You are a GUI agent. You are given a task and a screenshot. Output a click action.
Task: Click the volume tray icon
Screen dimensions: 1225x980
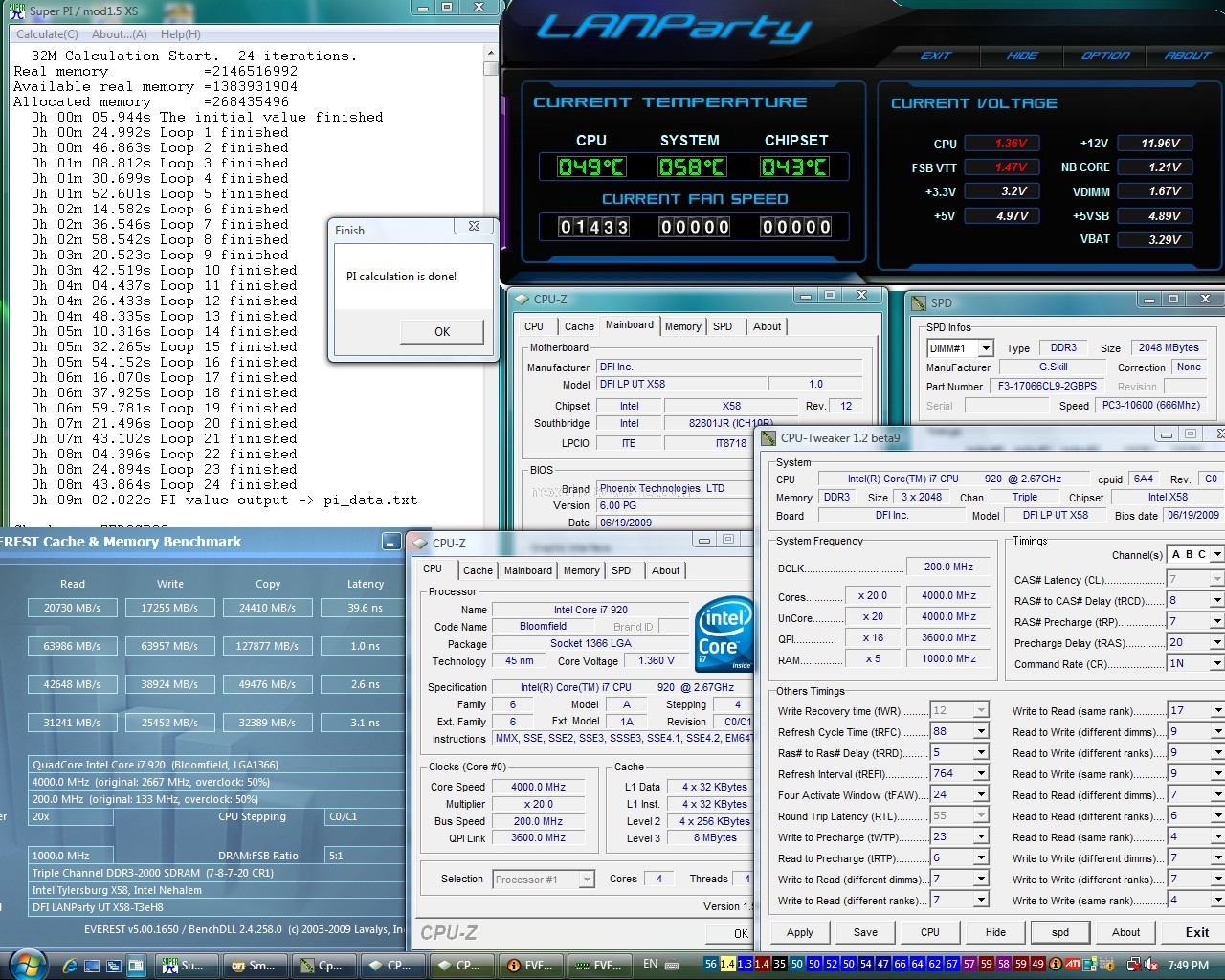(x=1151, y=964)
